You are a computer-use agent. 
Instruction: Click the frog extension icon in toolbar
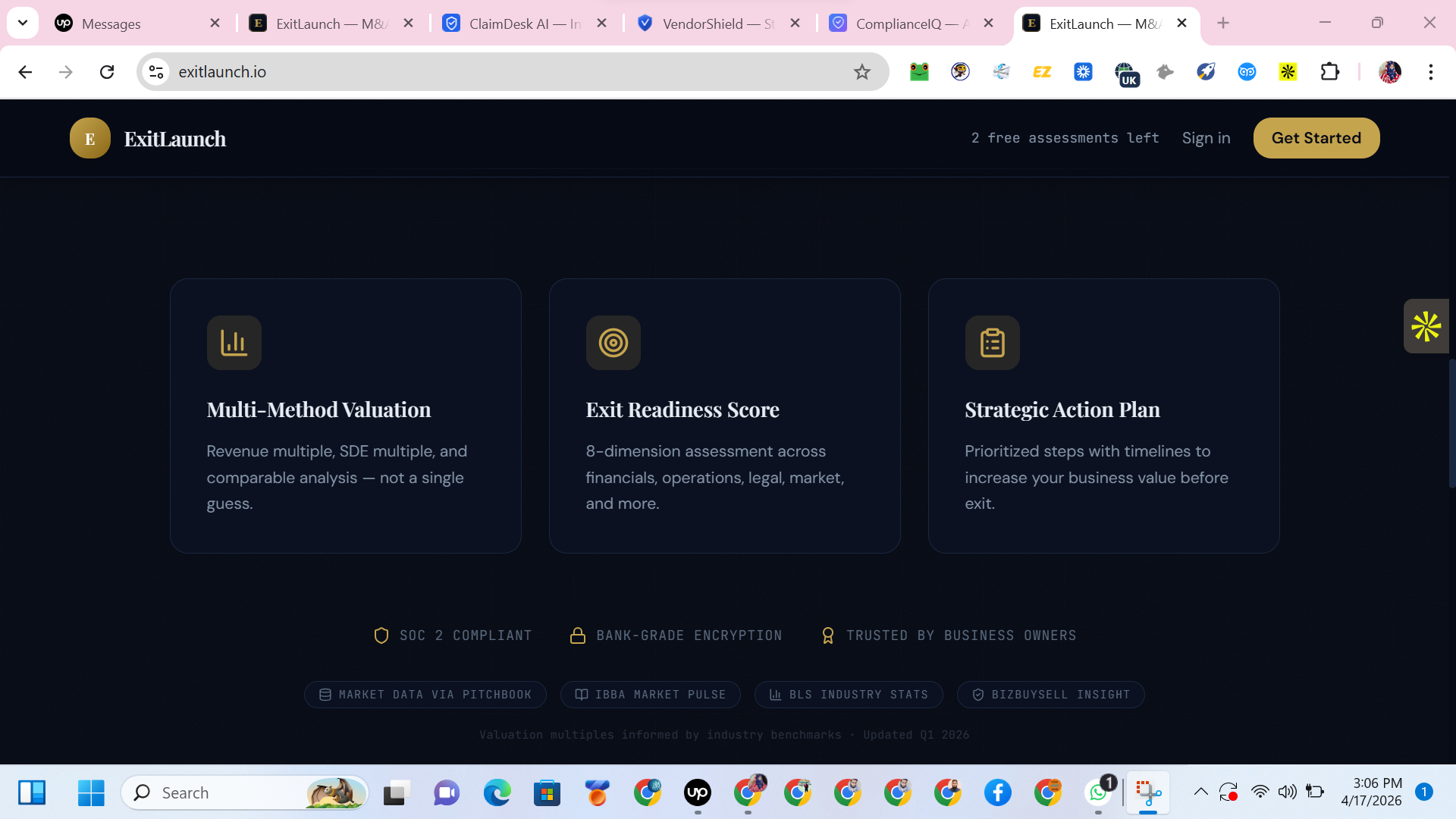(919, 72)
